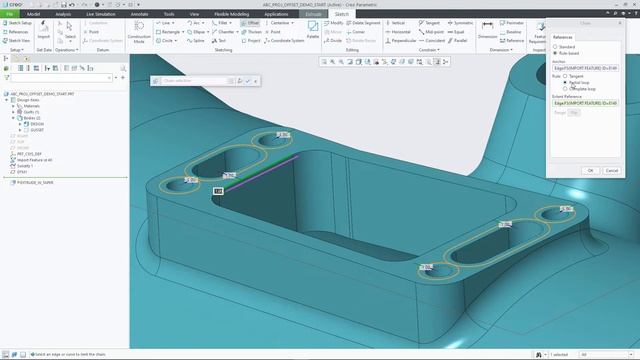Apply the Equal constraint

[x=456, y=32]
